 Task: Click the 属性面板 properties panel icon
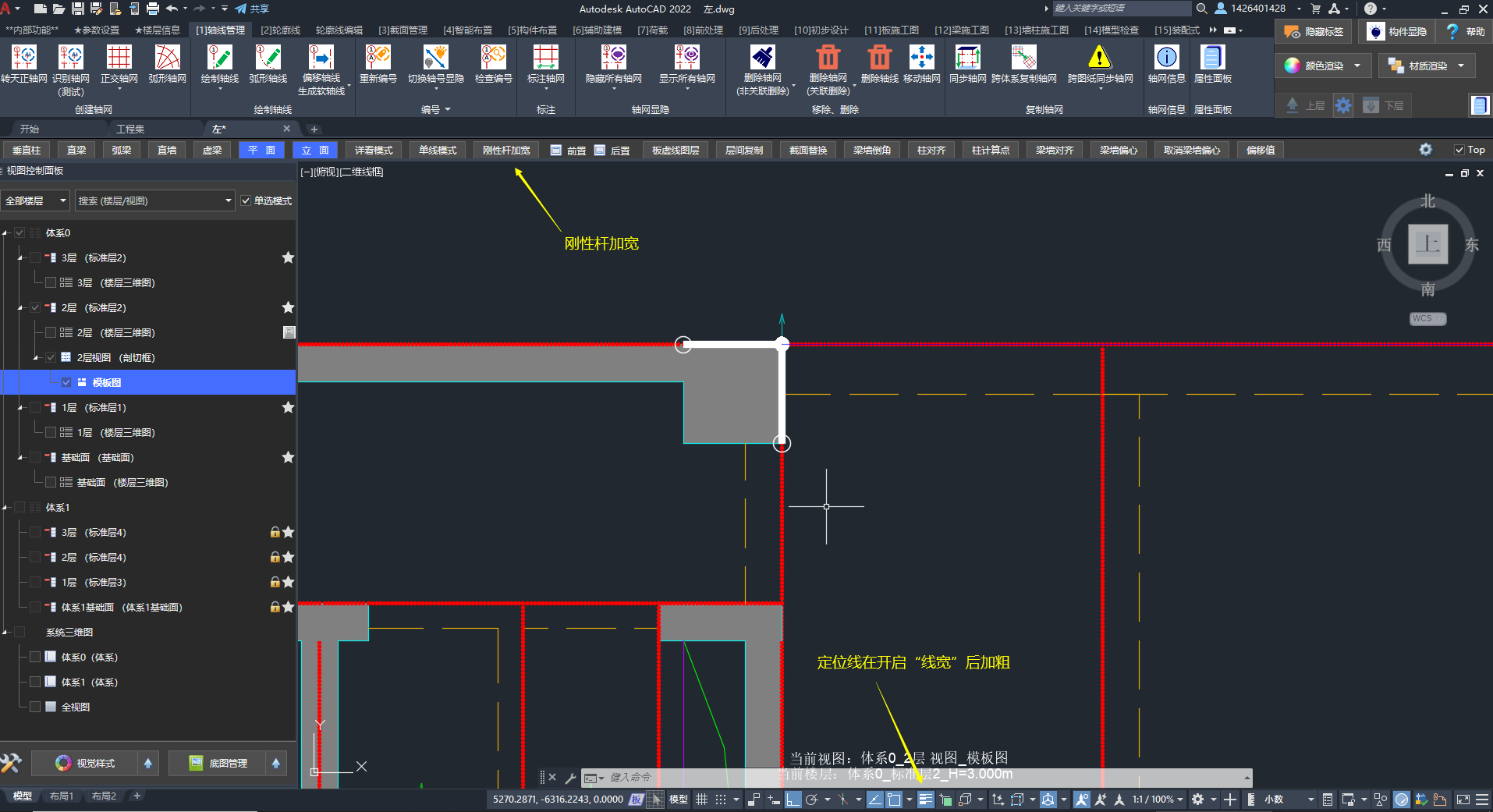point(1212,59)
